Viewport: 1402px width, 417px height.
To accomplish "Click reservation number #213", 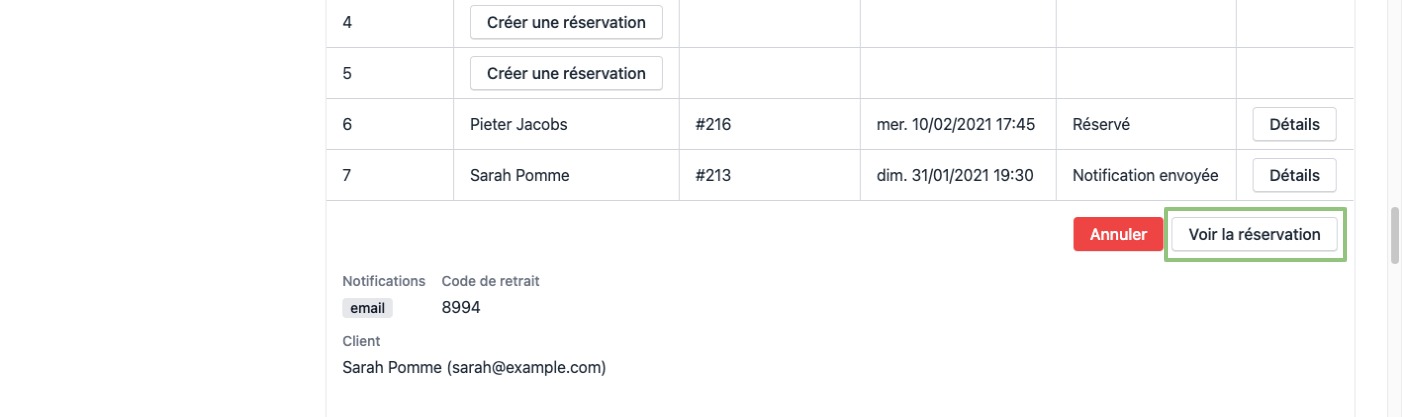I will [x=713, y=175].
